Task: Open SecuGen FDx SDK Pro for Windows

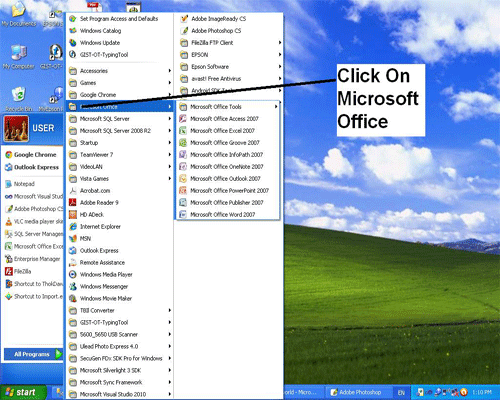Action: pyautogui.click(x=119, y=358)
